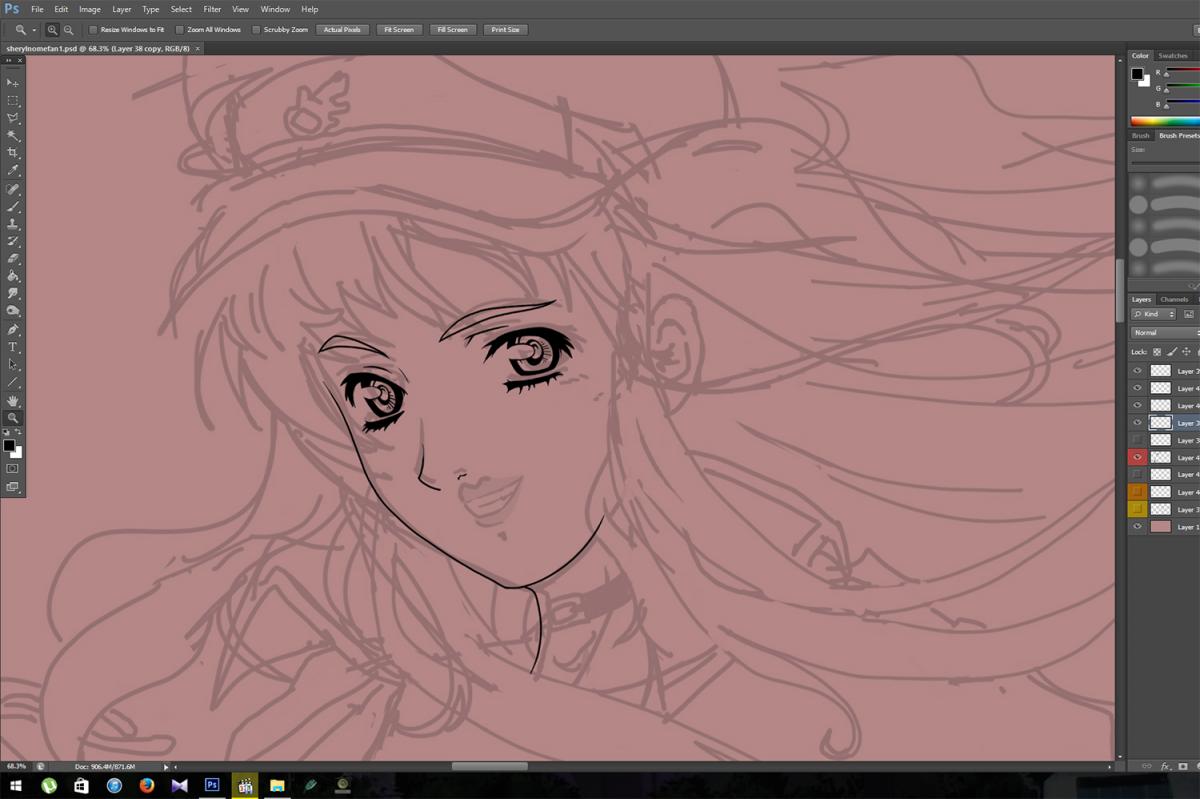Pick a color from the spectrum ramp
This screenshot has height=799, width=1200.
(1165, 121)
